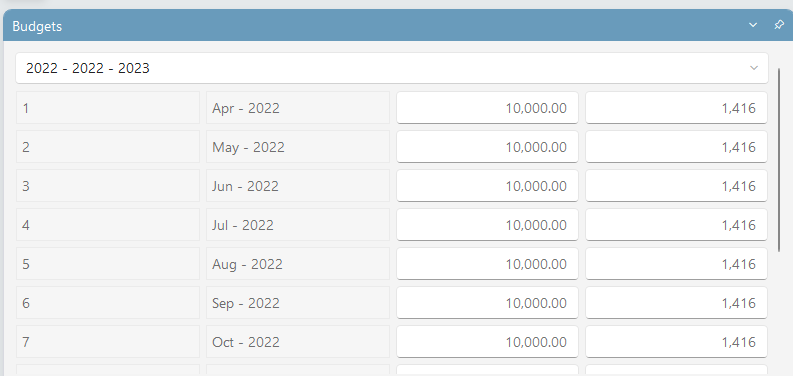Edit the Aug - 2022 amount field
793x376 pixels.
487,264
